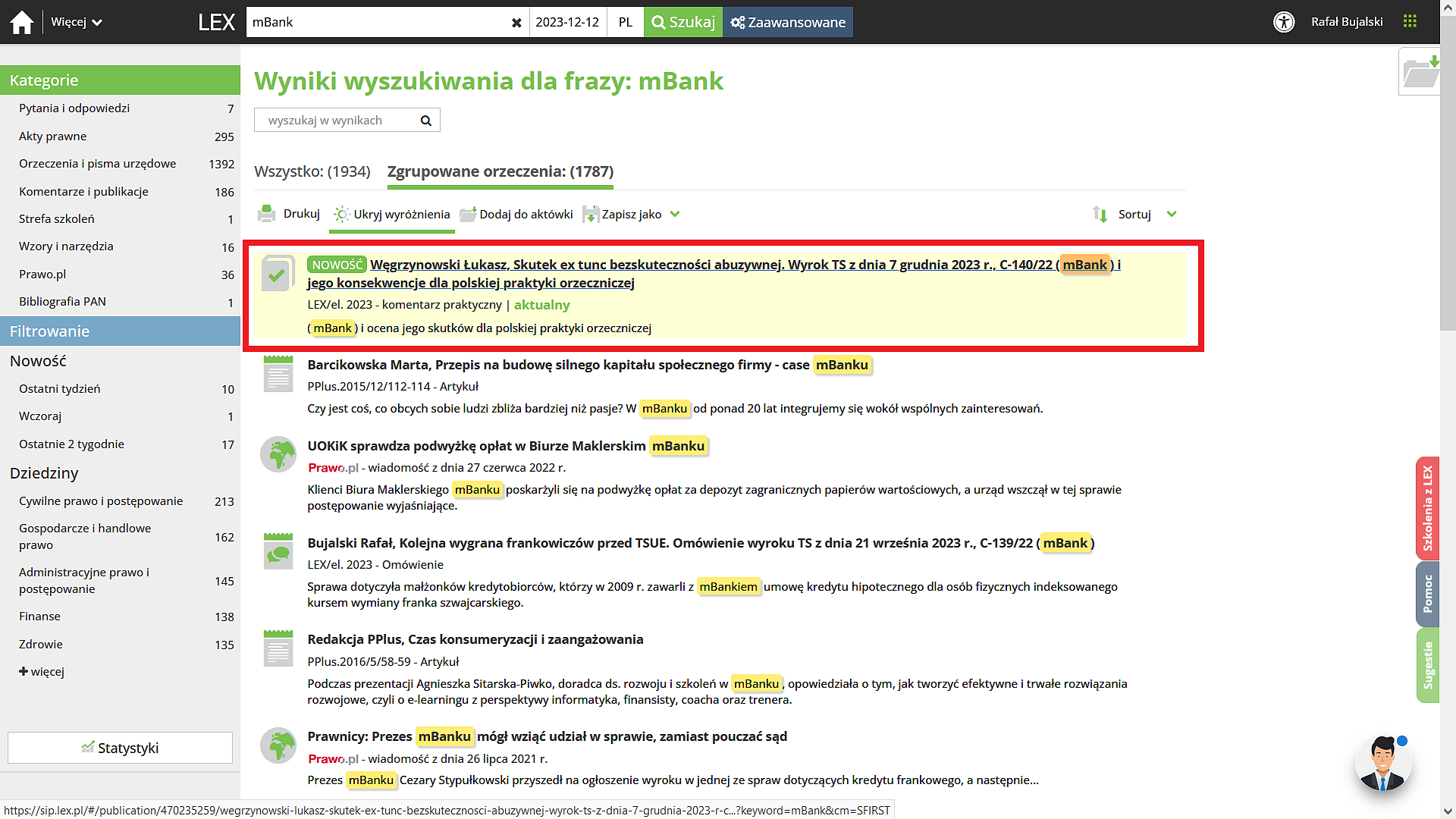
Task: Toggle checkbox of Węgrzynowski Łukasz result
Action: pos(278,274)
